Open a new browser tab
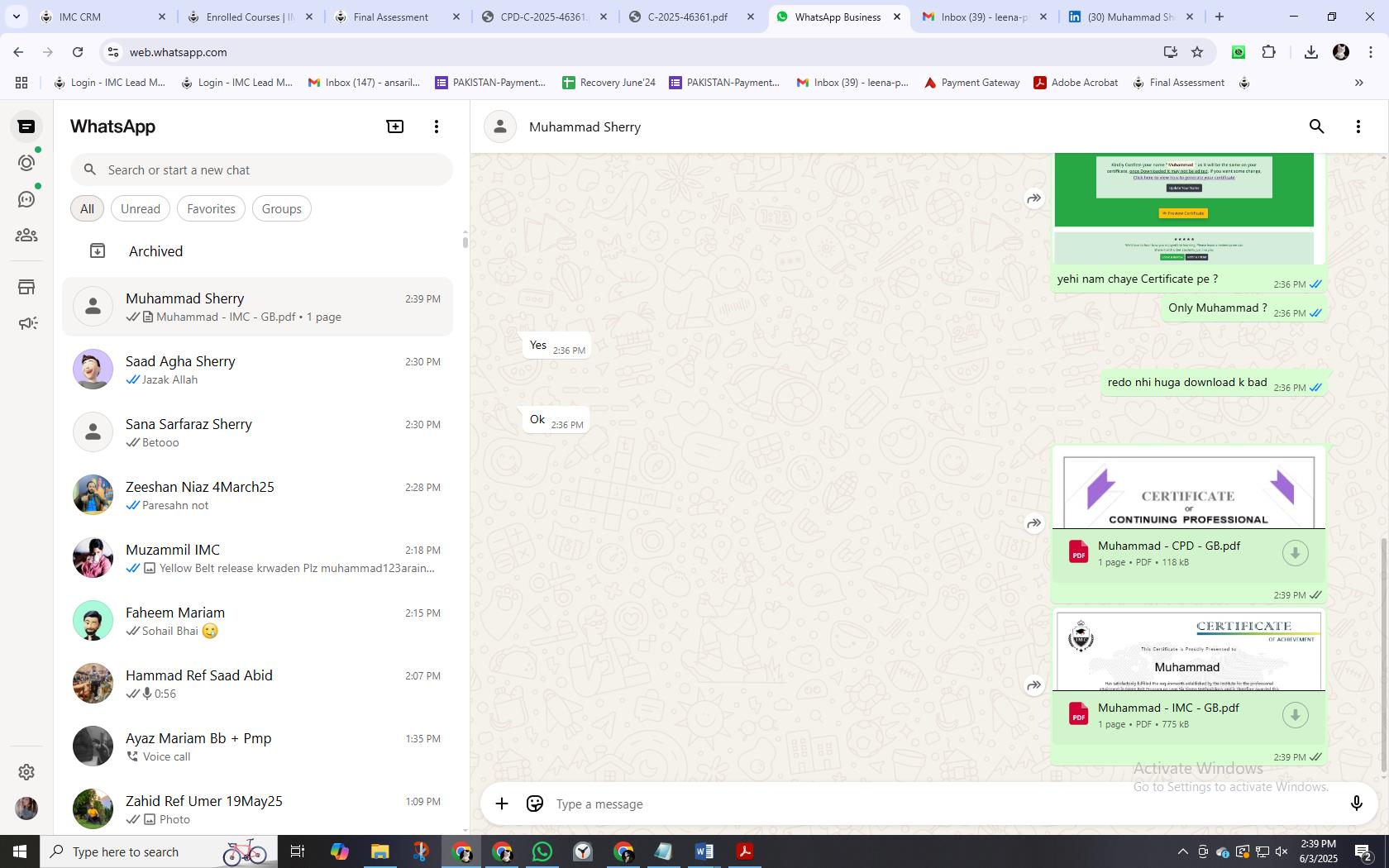The height and width of the screenshot is (868, 1389). tap(1219, 17)
